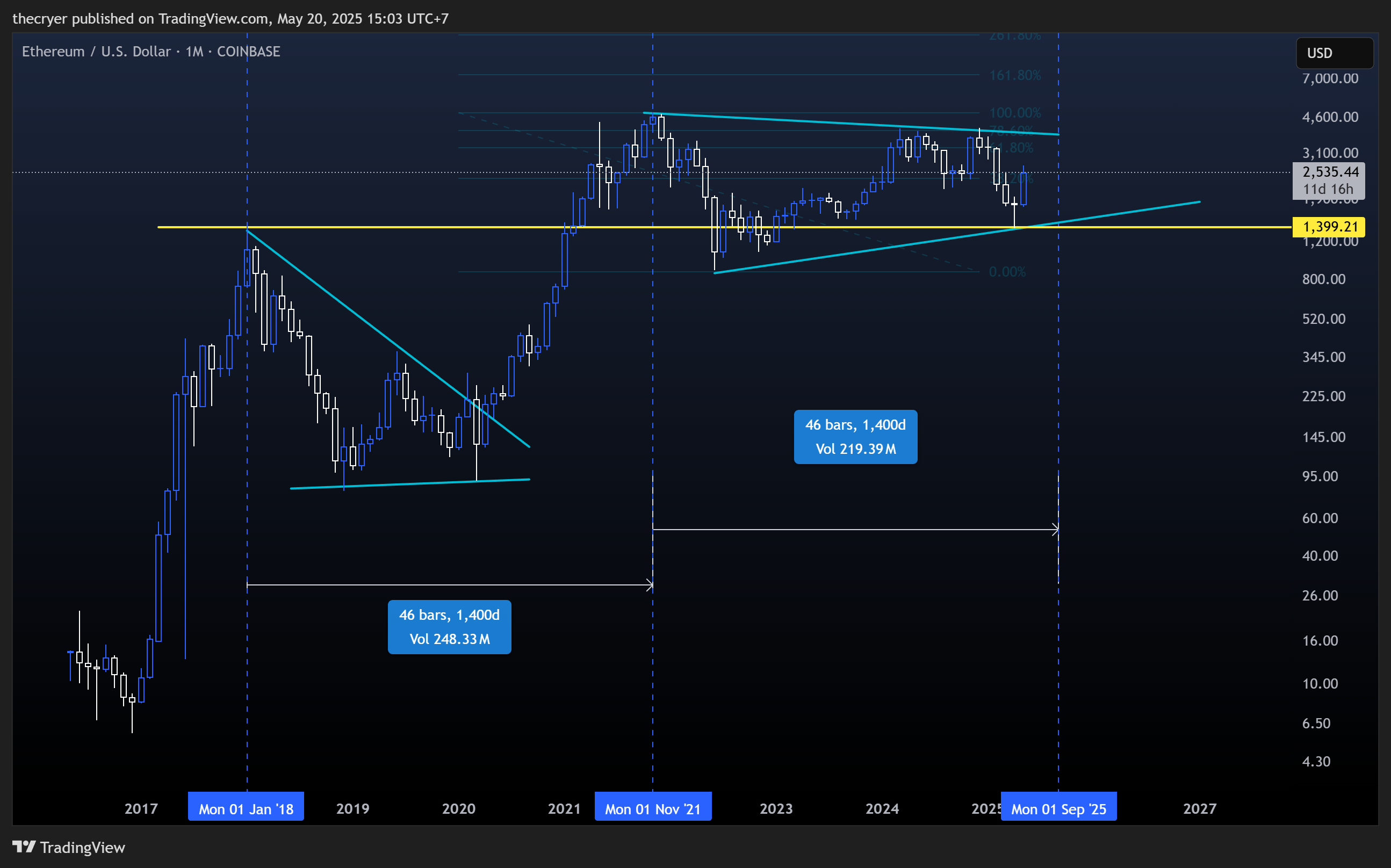Click the 100.00% Fibonacci level label
The width and height of the screenshot is (1391, 868).
tap(1015, 112)
